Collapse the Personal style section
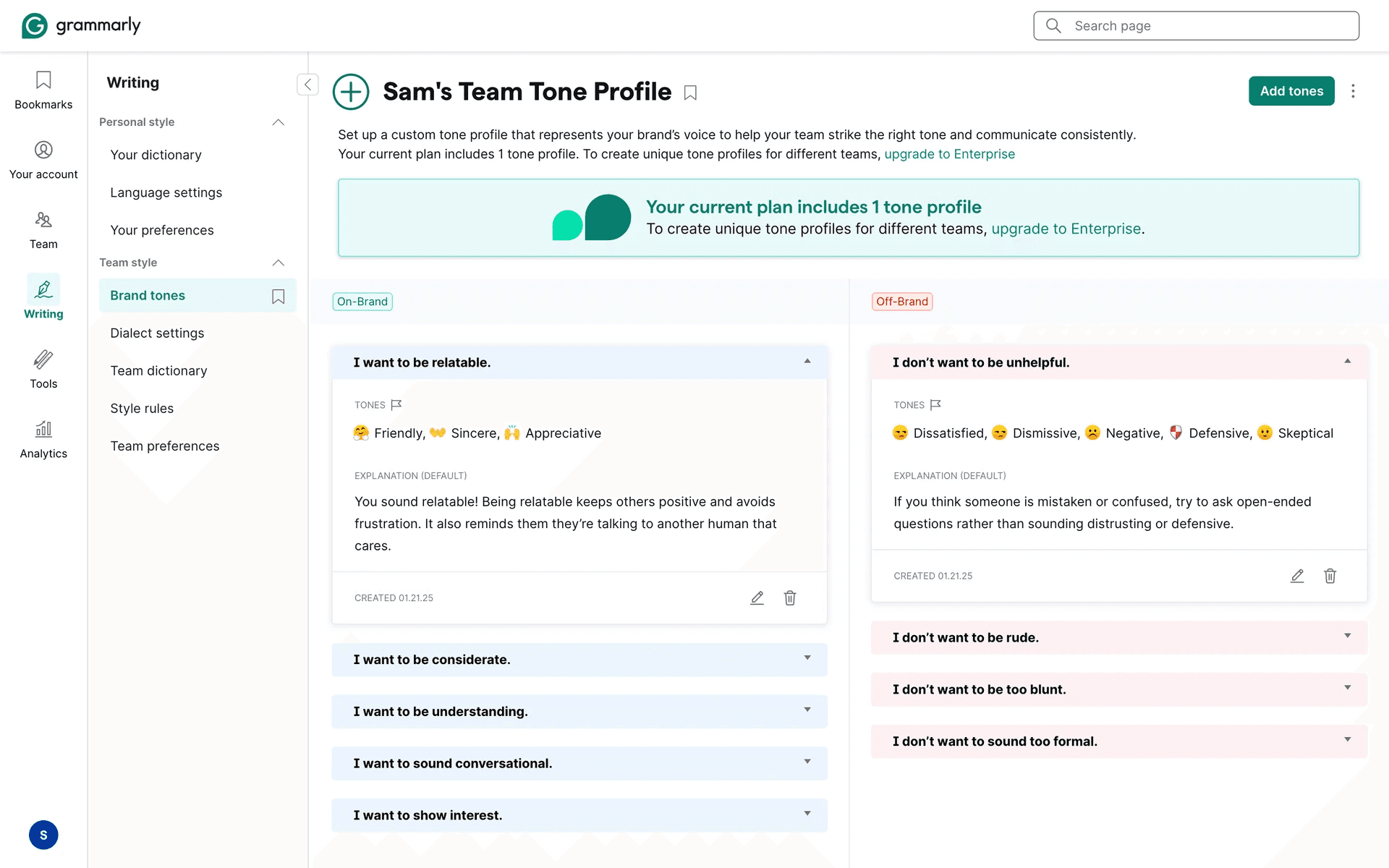Image resolution: width=1389 pixels, height=868 pixels. [x=278, y=122]
